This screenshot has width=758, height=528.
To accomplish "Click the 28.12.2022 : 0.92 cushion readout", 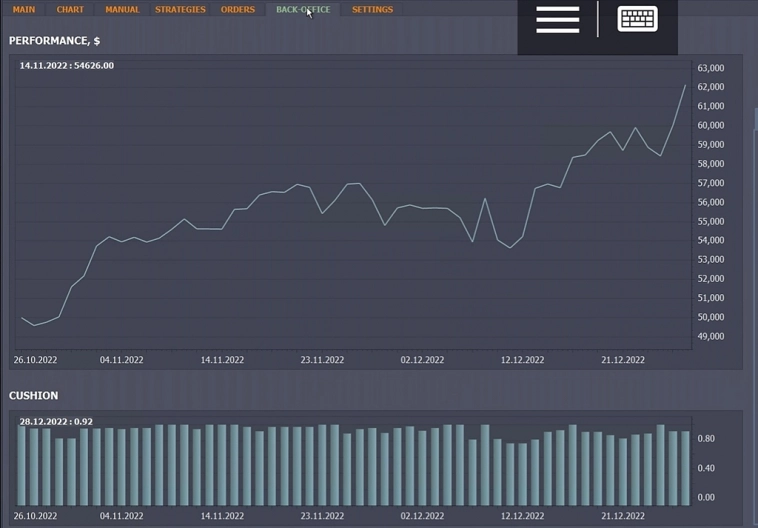I will (56, 422).
